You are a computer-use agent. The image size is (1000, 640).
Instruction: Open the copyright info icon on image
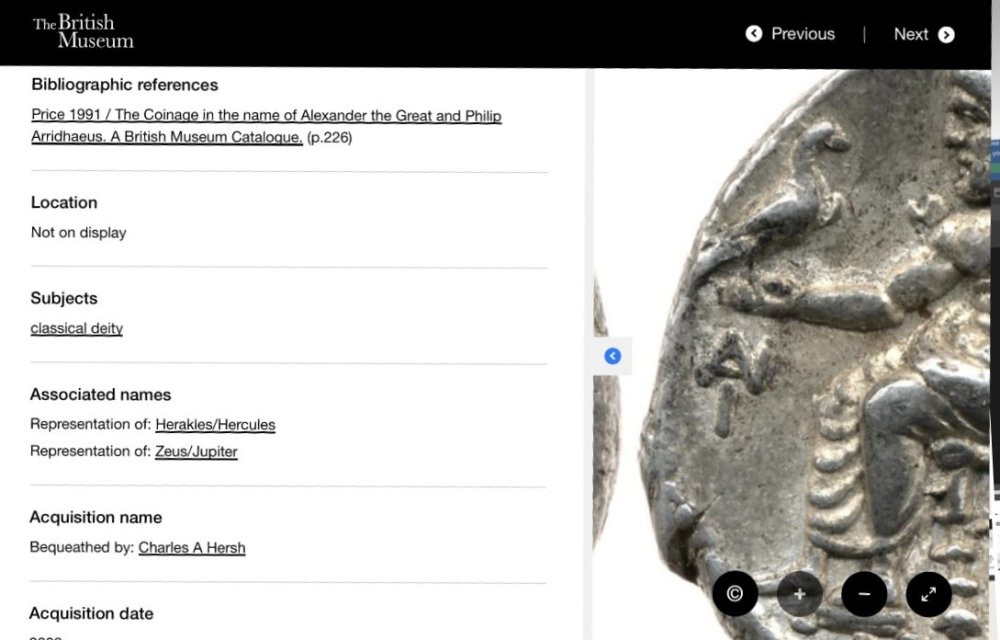[735, 594]
